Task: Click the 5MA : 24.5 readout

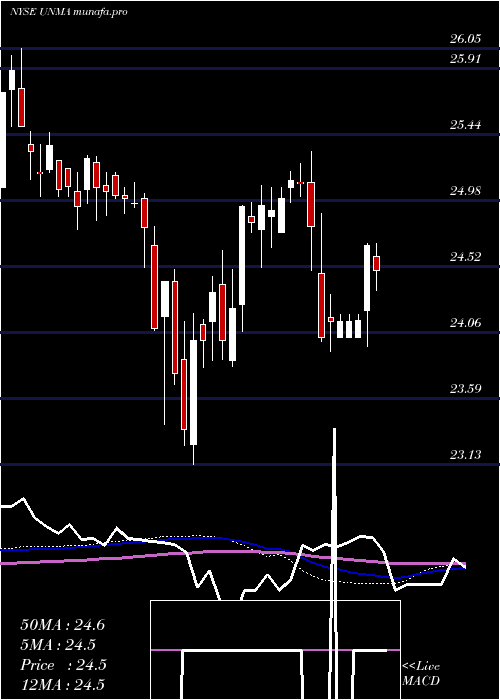Action: [58, 645]
